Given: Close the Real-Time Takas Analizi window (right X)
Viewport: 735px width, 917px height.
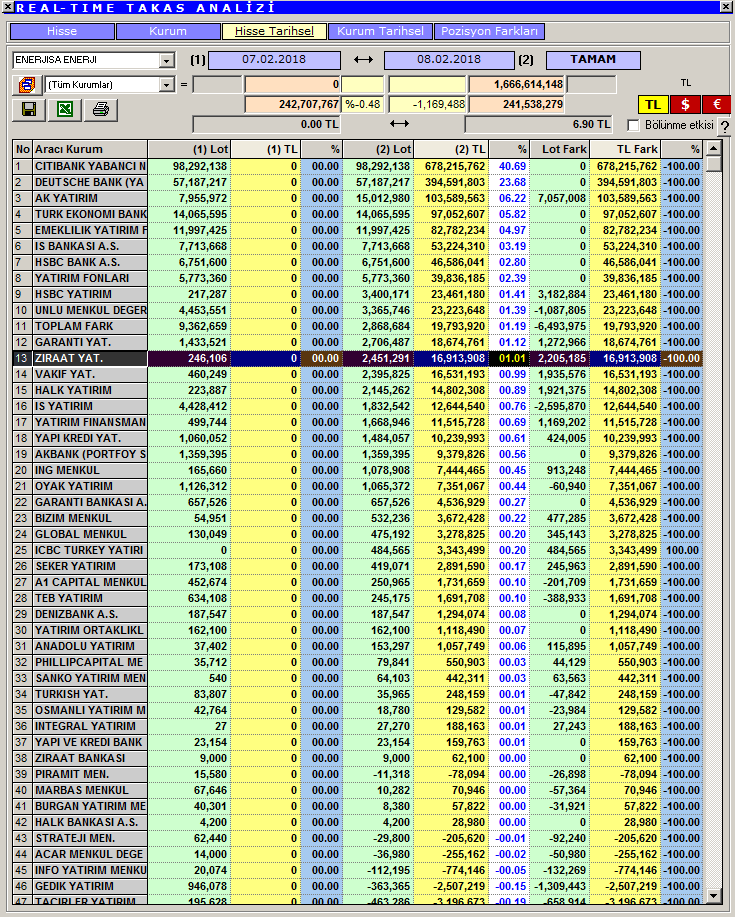Looking at the screenshot, I should pyautogui.click(x=728, y=7).
